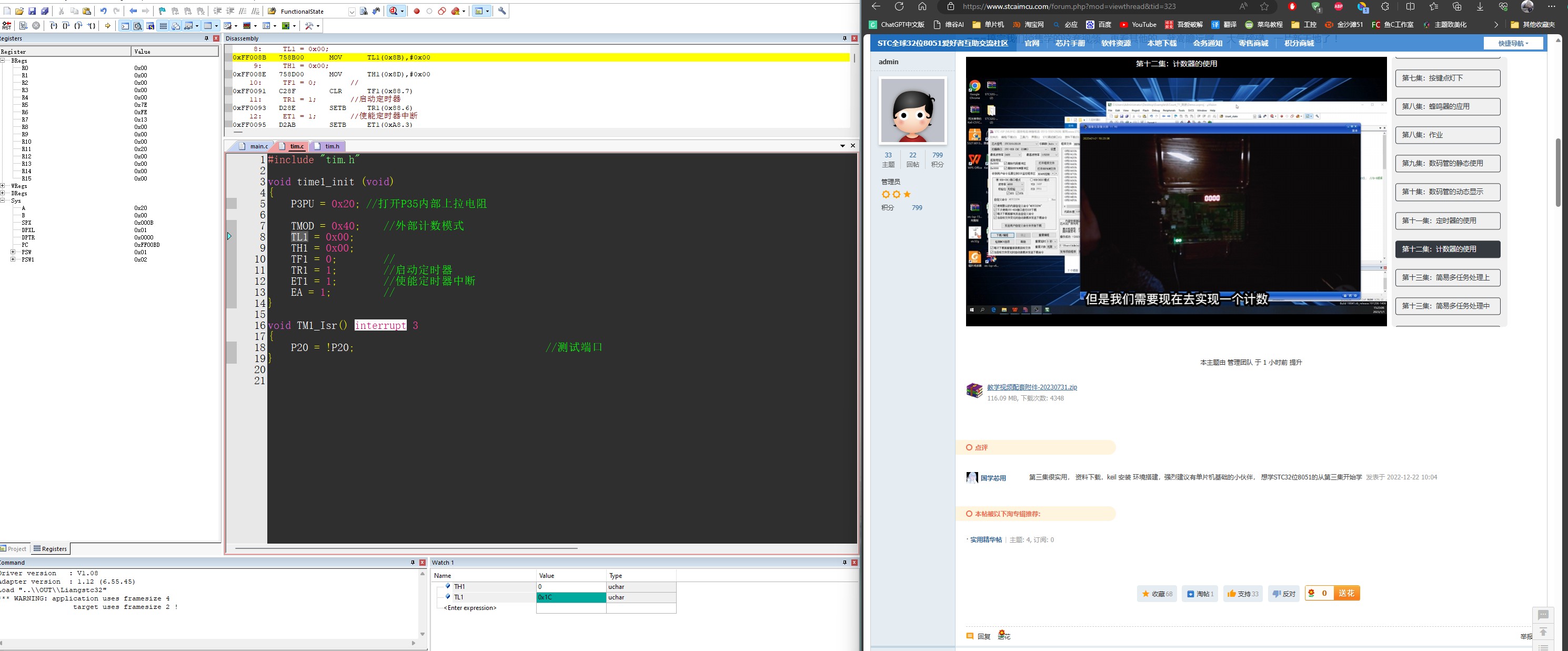This screenshot has height=651, width=1568.
Task: Switch to the Project panel tab
Action: [14, 549]
